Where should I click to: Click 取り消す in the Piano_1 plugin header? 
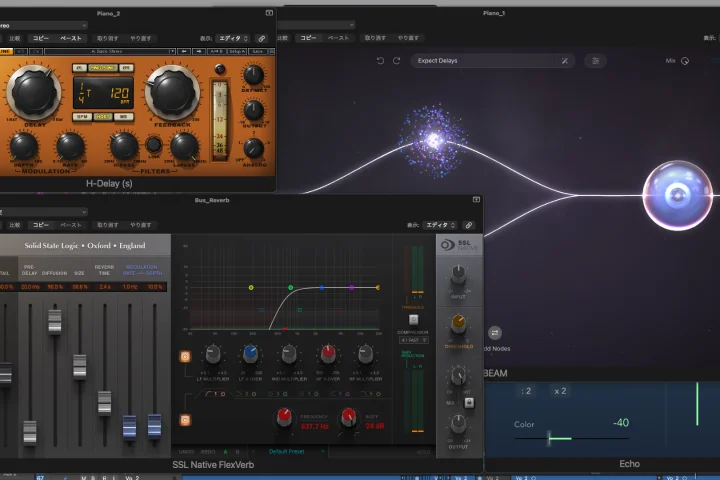click(375, 38)
